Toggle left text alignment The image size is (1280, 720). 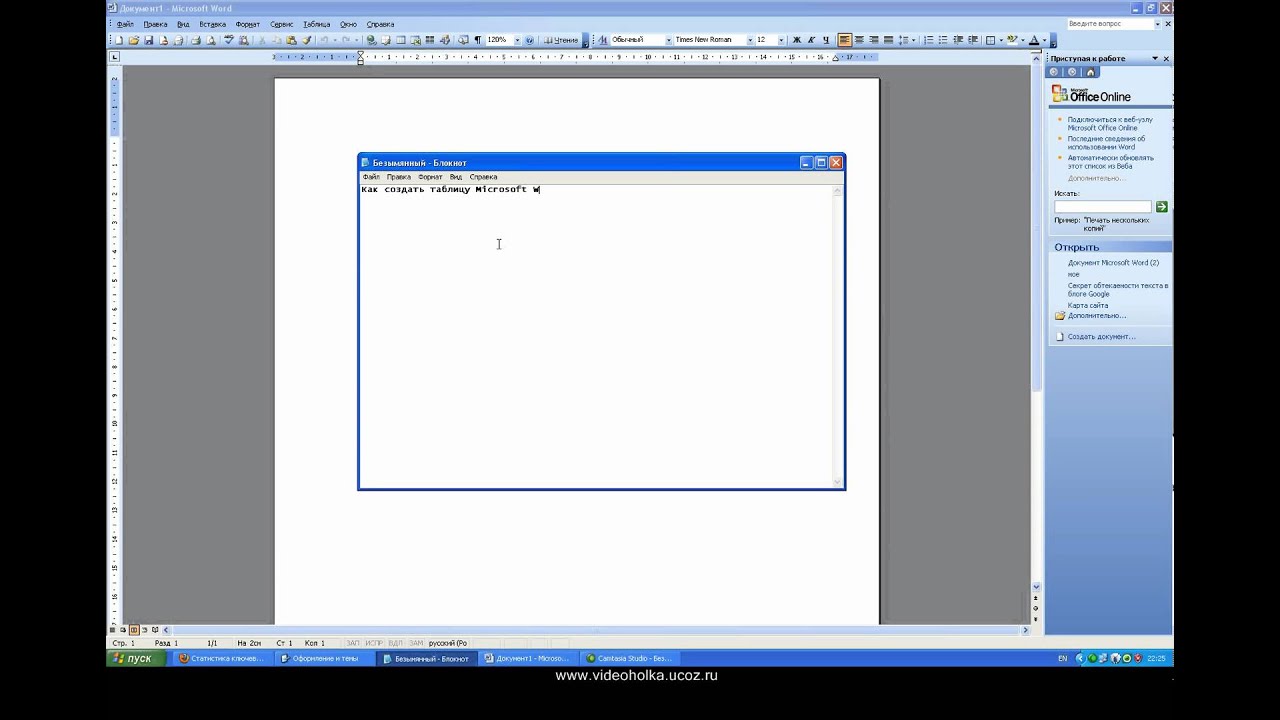tap(845, 40)
